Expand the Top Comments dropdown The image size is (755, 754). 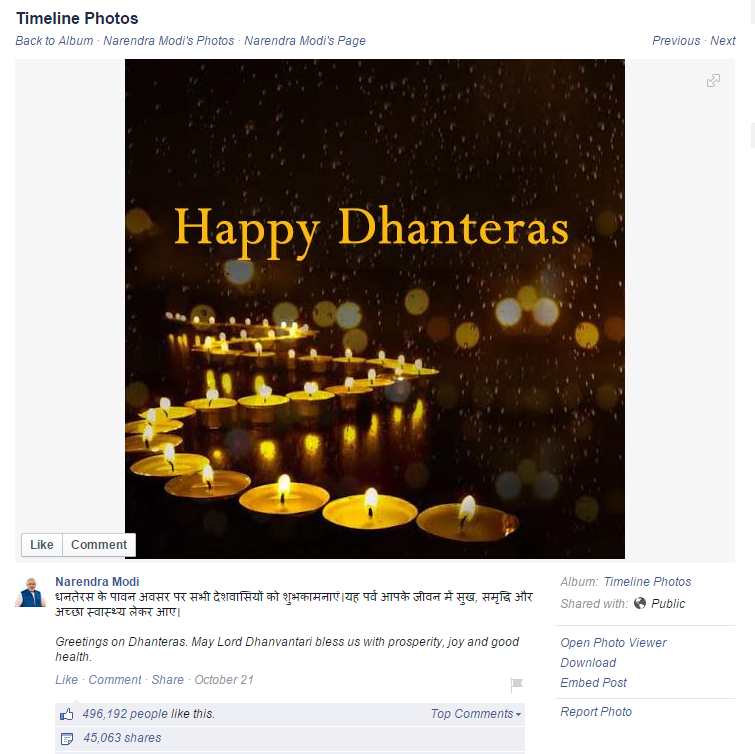pyautogui.click(x=476, y=714)
